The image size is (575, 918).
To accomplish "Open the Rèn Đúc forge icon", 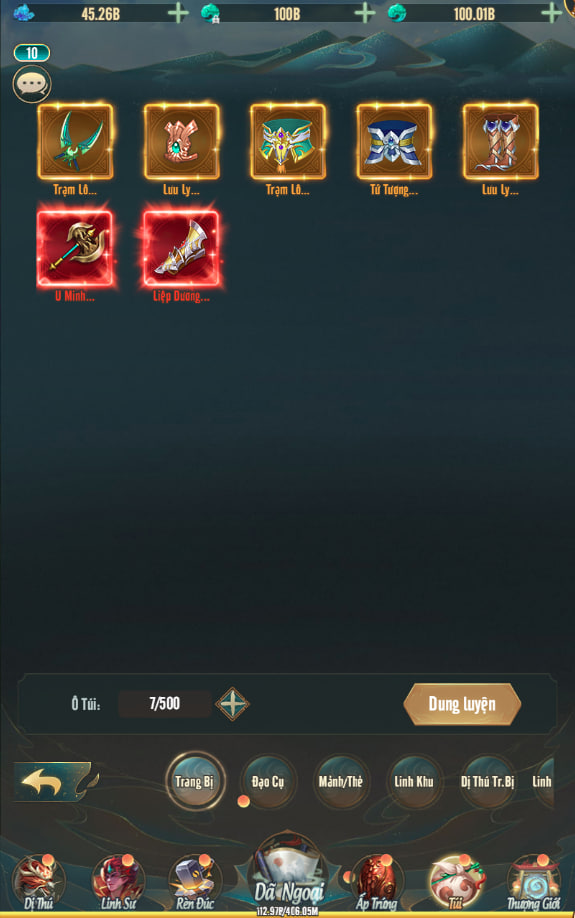I will pyautogui.click(x=195, y=882).
